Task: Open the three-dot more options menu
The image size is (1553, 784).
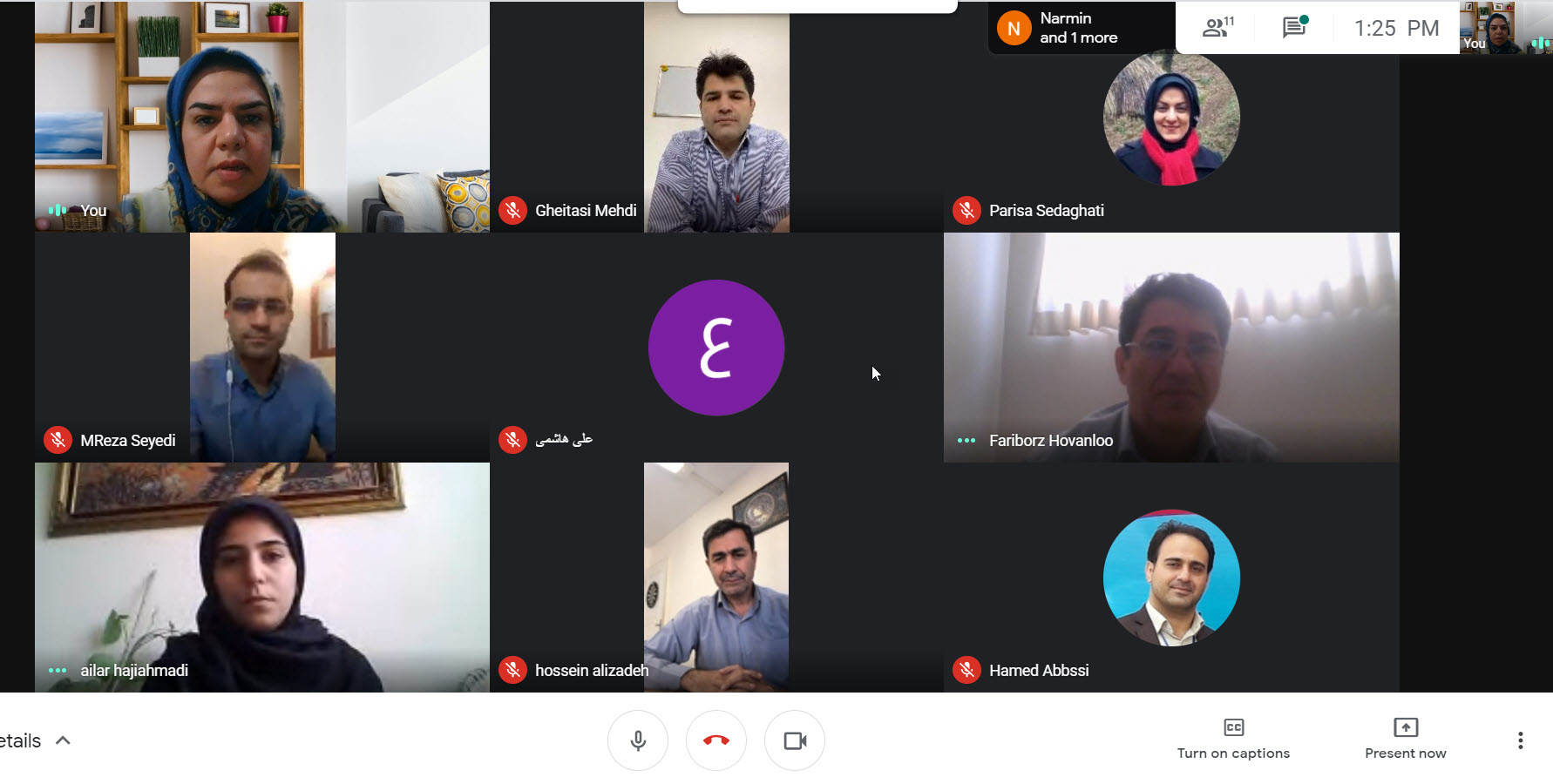Action: point(1520,740)
